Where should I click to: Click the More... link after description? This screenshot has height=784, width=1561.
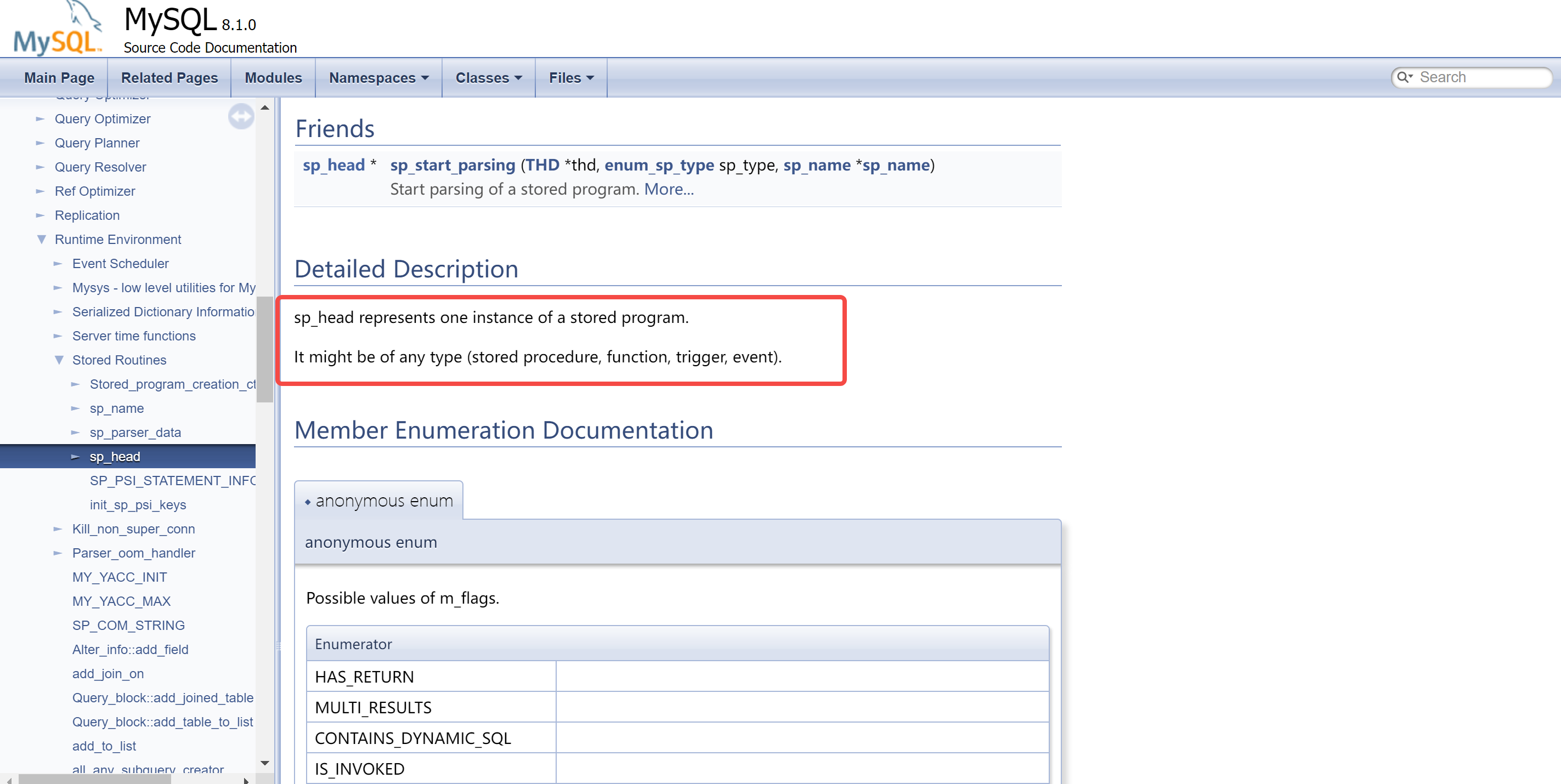(669, 190)
